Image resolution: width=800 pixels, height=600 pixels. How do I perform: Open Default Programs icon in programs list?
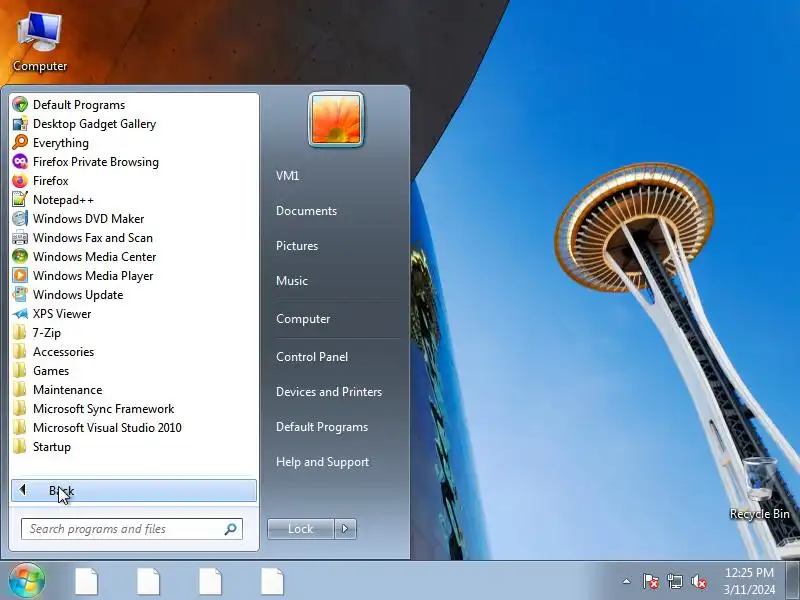(20, 105)
